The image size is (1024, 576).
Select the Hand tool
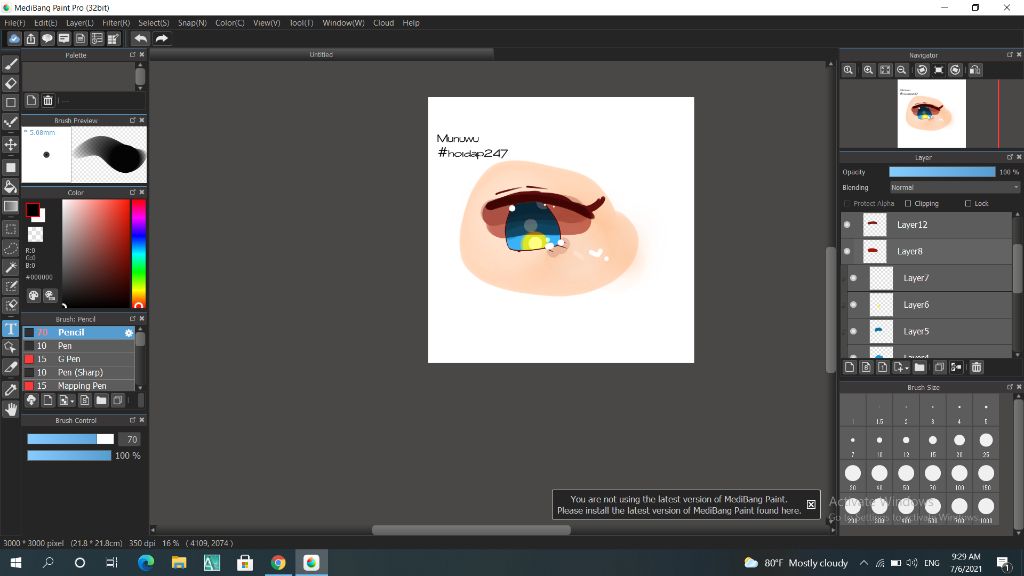[x=10, y=409]
